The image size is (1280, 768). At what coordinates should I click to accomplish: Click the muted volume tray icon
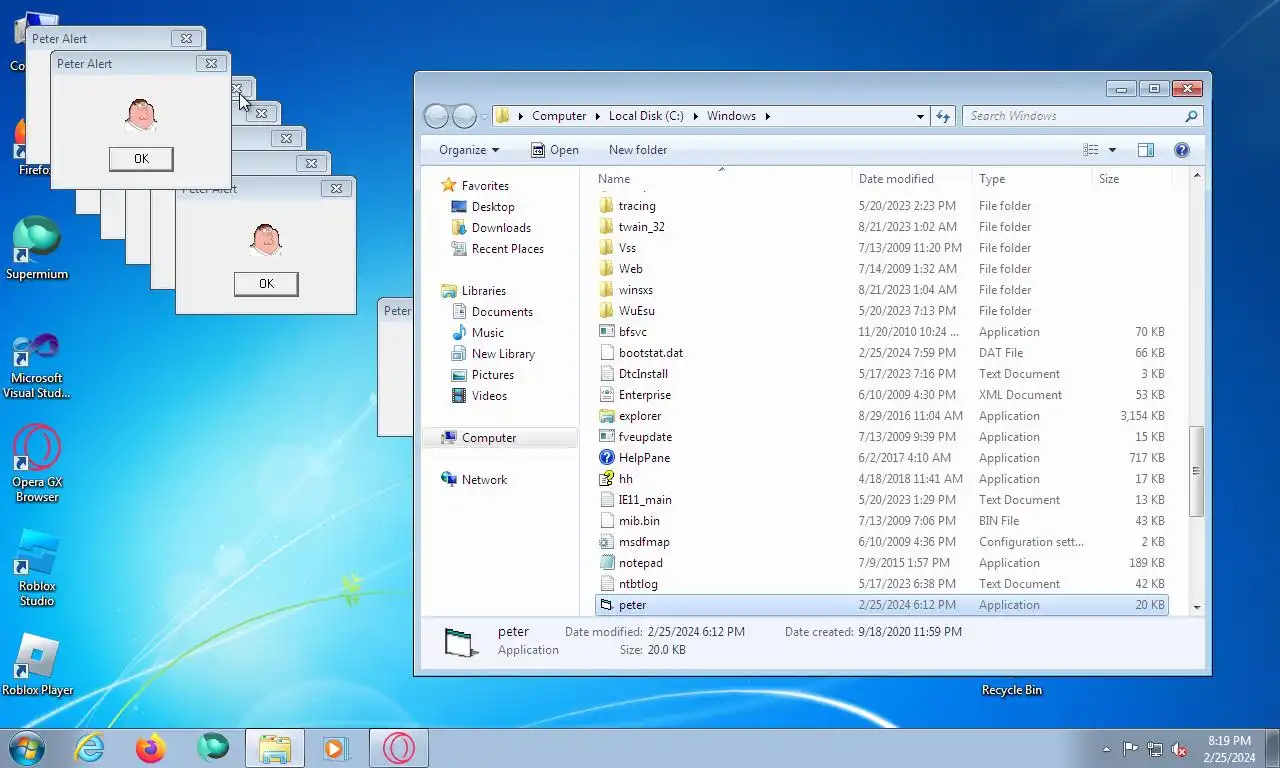1179,749
